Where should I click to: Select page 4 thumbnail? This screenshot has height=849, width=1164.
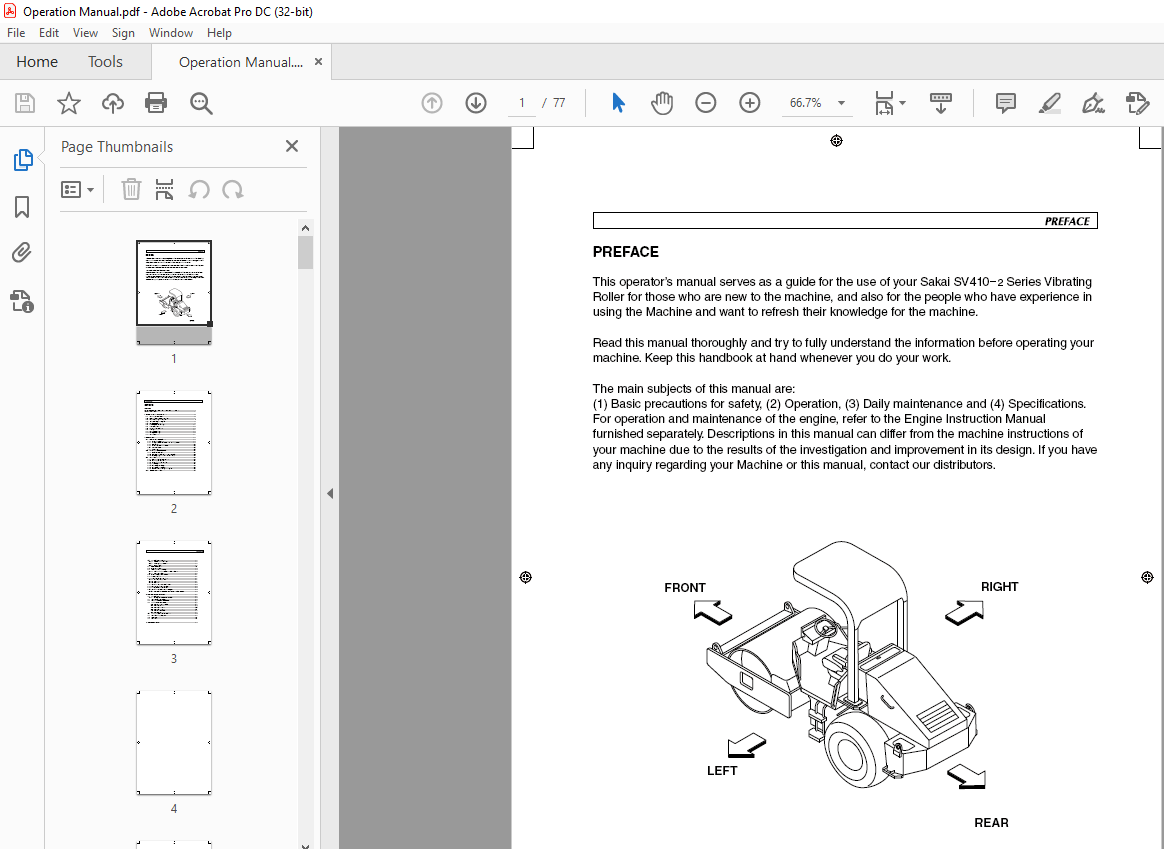pyautogui.click(x=174, y=743)
